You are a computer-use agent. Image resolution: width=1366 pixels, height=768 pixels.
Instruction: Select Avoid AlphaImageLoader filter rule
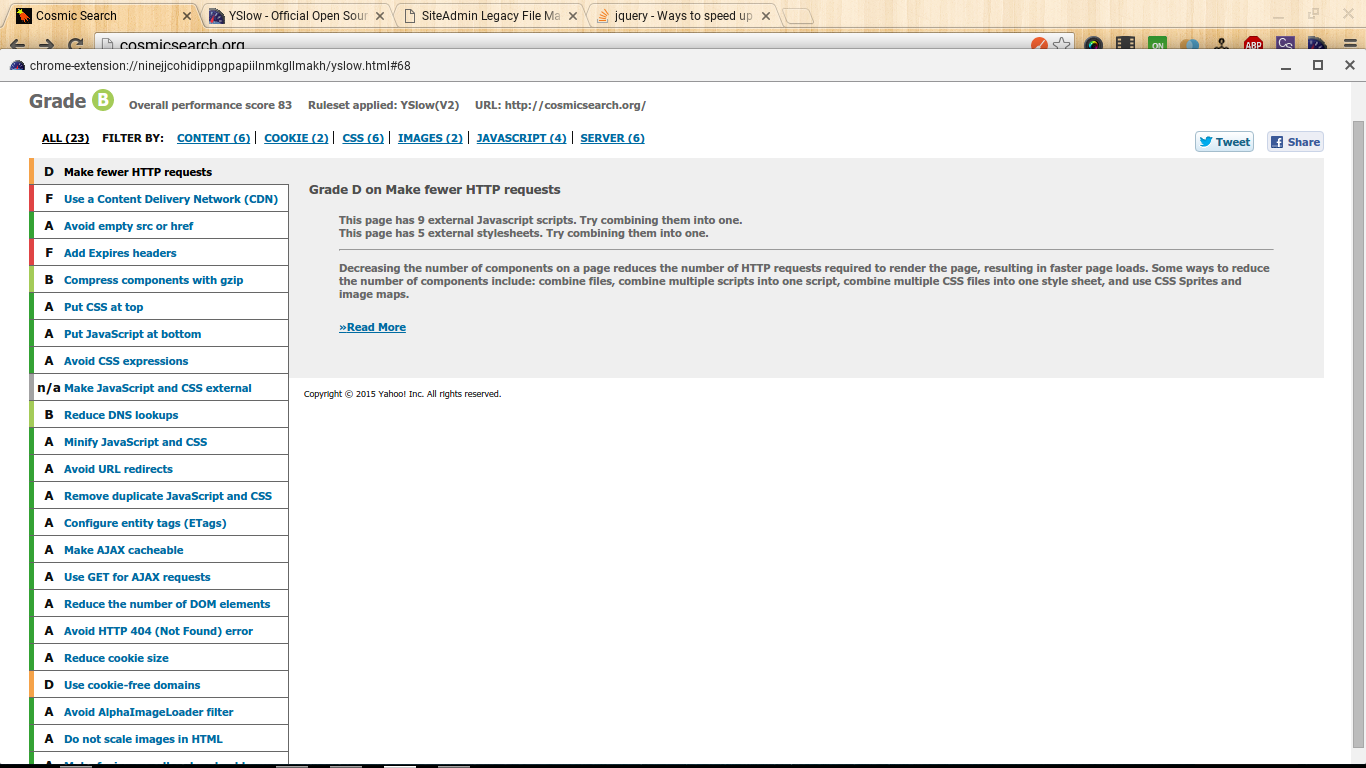159,712
